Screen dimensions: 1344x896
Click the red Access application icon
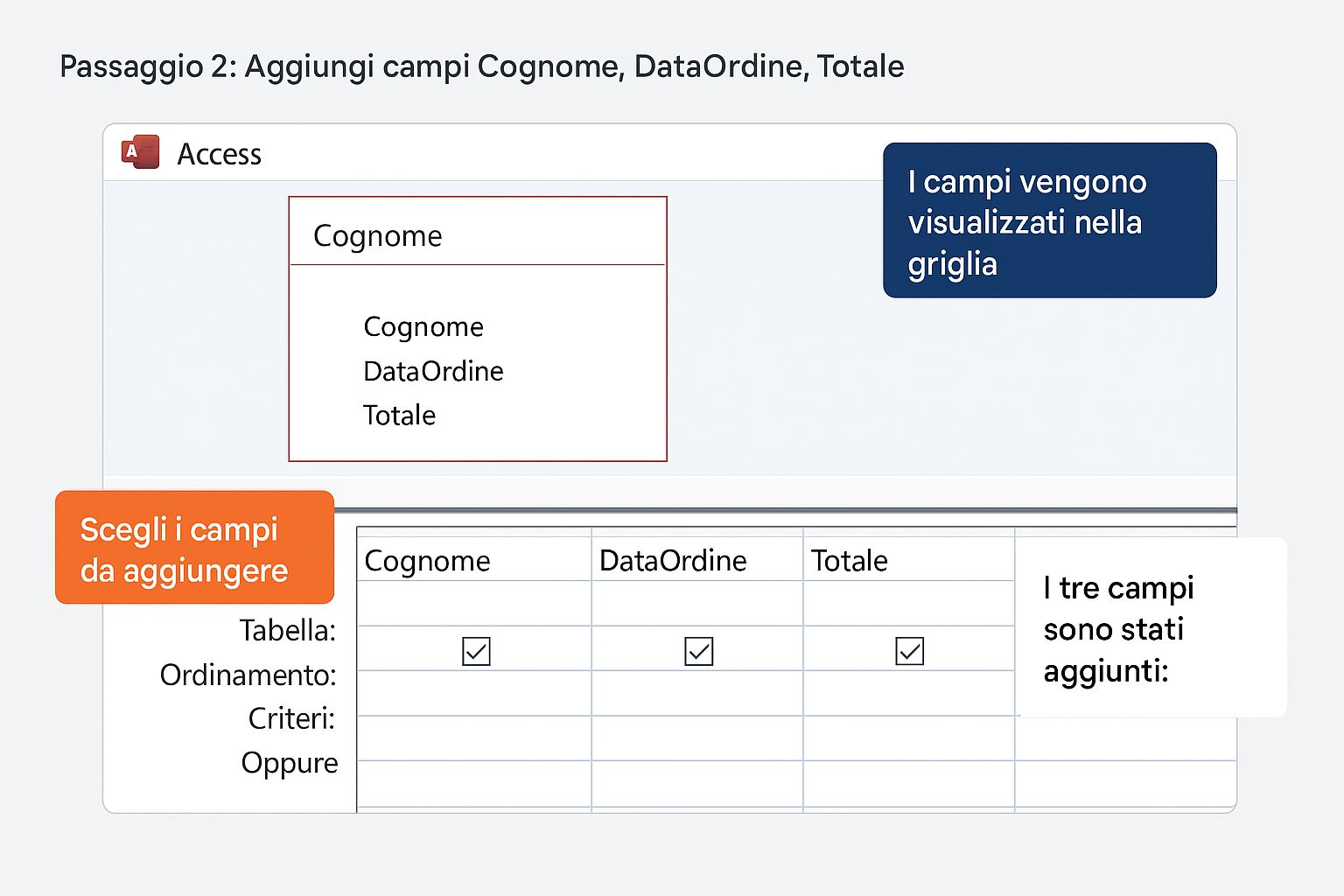coord(140,152)
